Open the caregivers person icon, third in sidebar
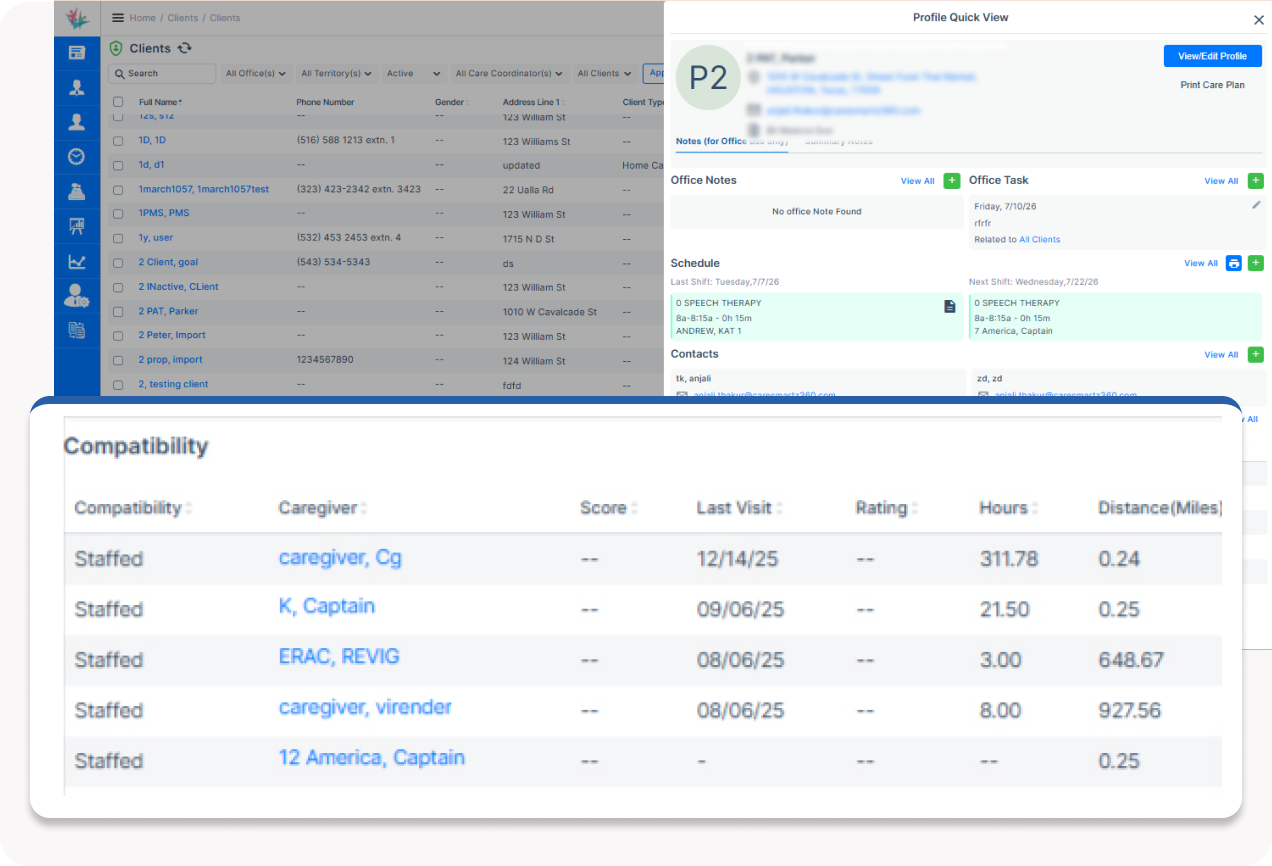The height and width of the screenshot is (866, 1272). [x=77, y=122]
